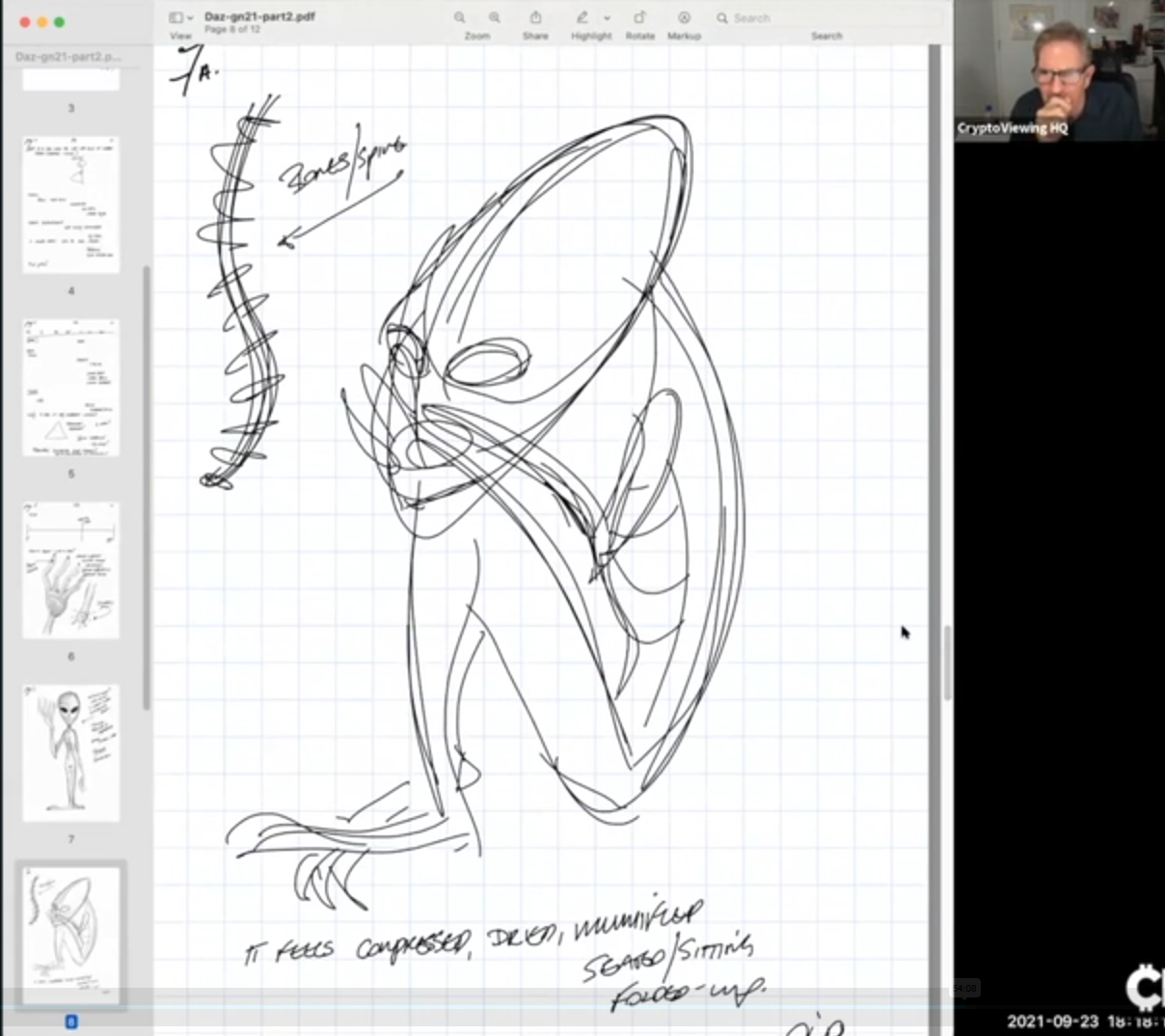Viewport: 1165px width, 1036px height.
Task: Click the Daz-gn21-part2 sidebar file header
Action: point(68,57)
